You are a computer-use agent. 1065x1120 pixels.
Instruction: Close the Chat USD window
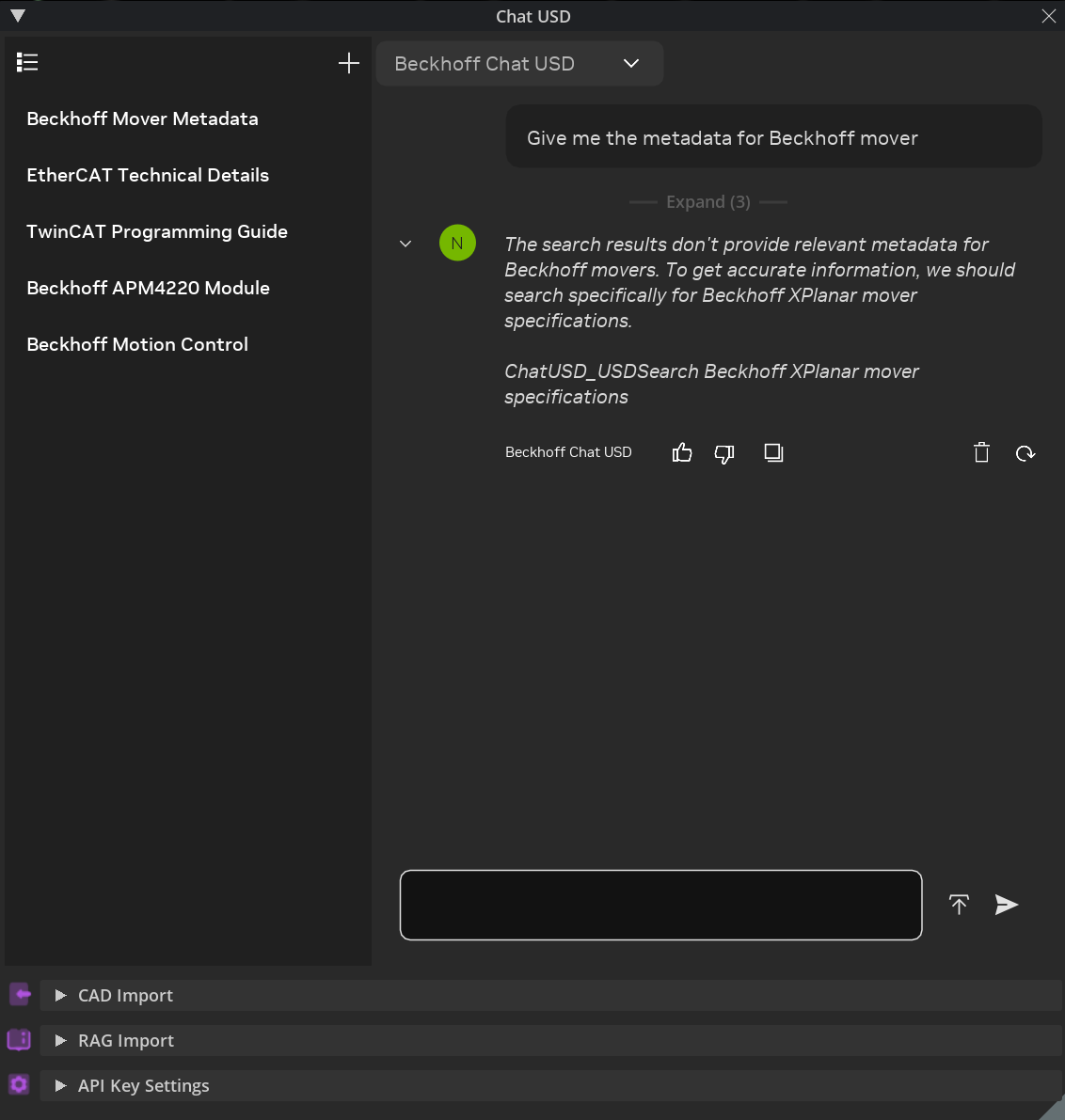click(x=1049, y=16)
